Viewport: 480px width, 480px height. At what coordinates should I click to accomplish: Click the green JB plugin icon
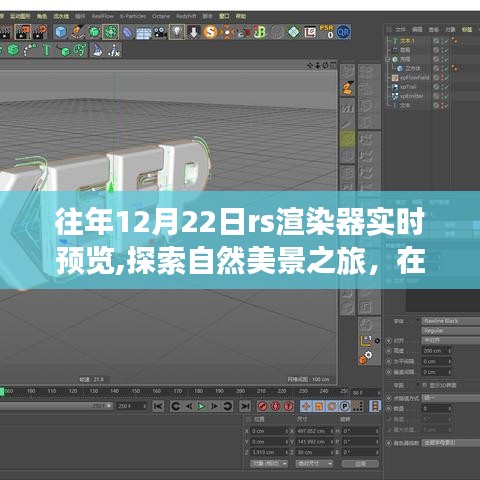(260, 32)
